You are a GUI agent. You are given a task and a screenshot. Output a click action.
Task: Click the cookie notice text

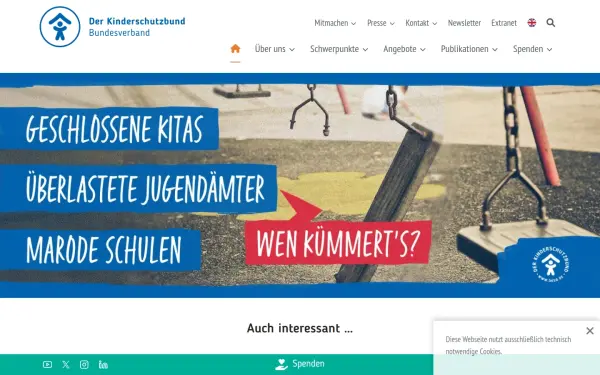[508, 345]
